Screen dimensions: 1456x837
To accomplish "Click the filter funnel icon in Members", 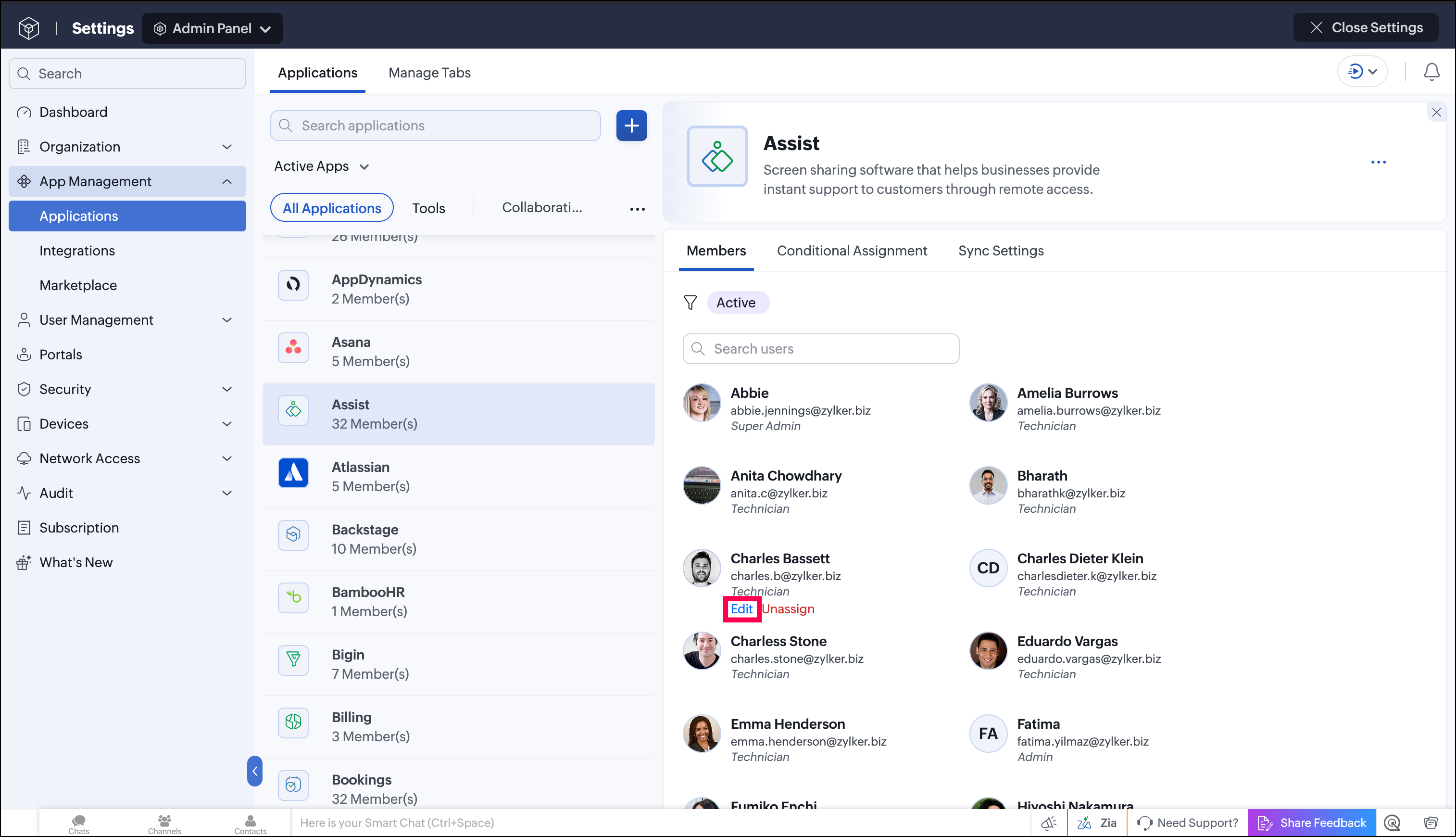I will 690,303.
